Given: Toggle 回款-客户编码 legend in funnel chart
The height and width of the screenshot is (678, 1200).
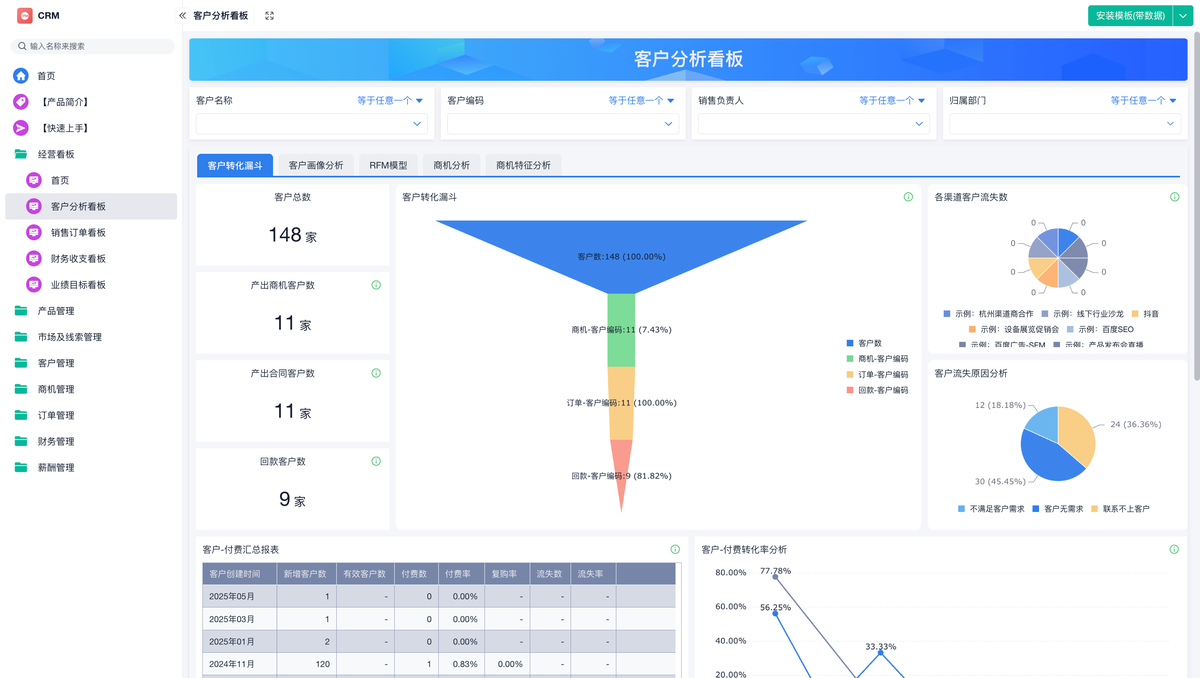Looking at the screenshot, I should click(x=877, y=390).
